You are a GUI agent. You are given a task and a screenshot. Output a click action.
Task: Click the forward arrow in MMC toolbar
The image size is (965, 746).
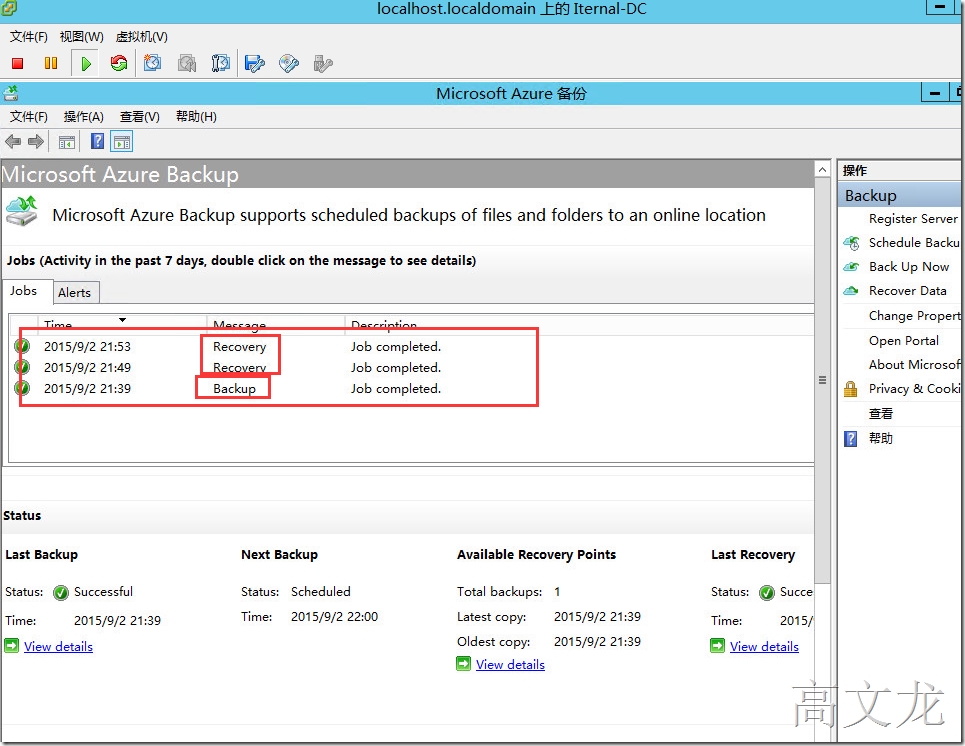point(36,142)
